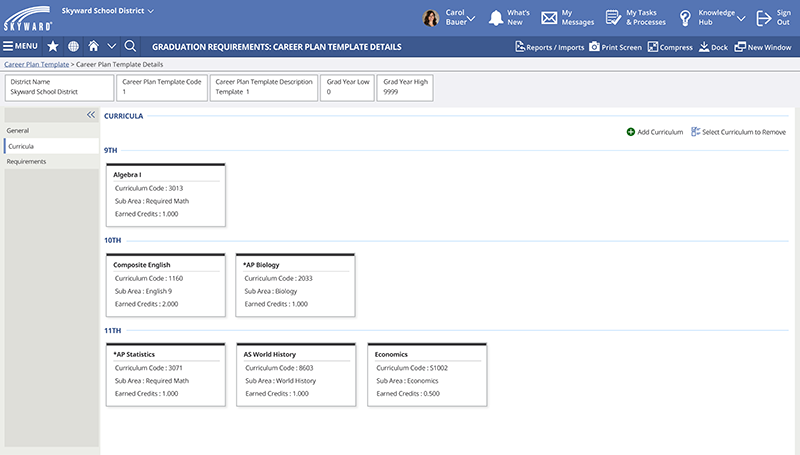Viewport: 800px width, 455px height.
Task: Click the 9TH grade section header
Action: pyautogui.click(x=111, y=150)
